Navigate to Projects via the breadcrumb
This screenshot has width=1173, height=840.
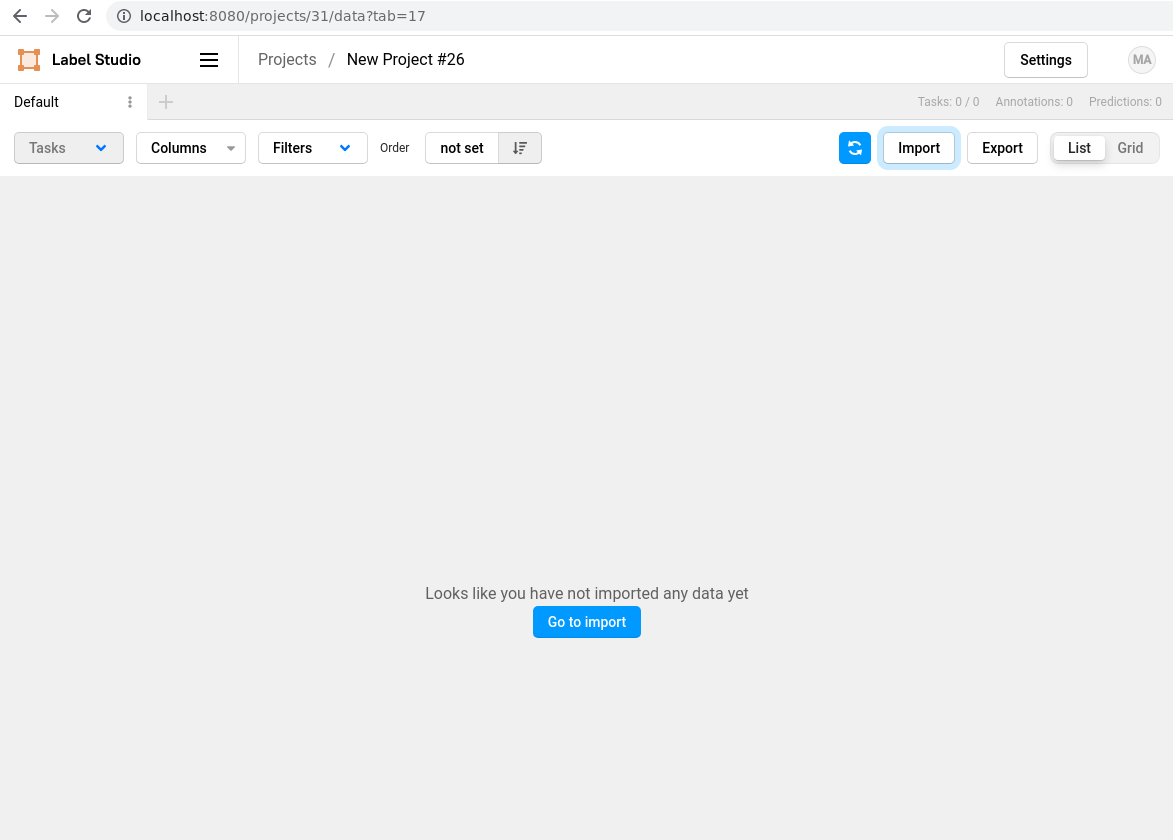[x=287, y=59]
